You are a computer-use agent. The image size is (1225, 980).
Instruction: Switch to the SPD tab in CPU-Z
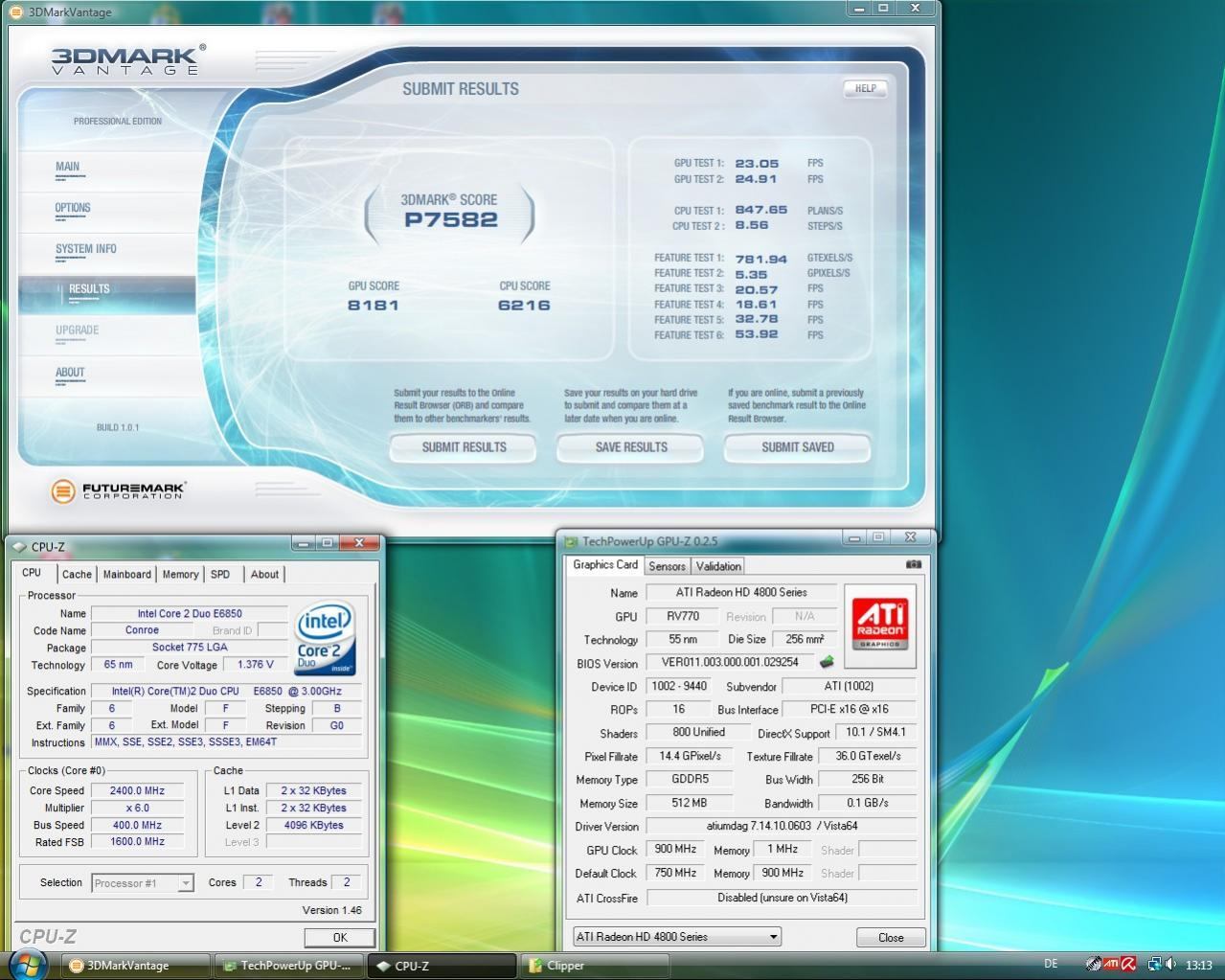tap(220, 574)
